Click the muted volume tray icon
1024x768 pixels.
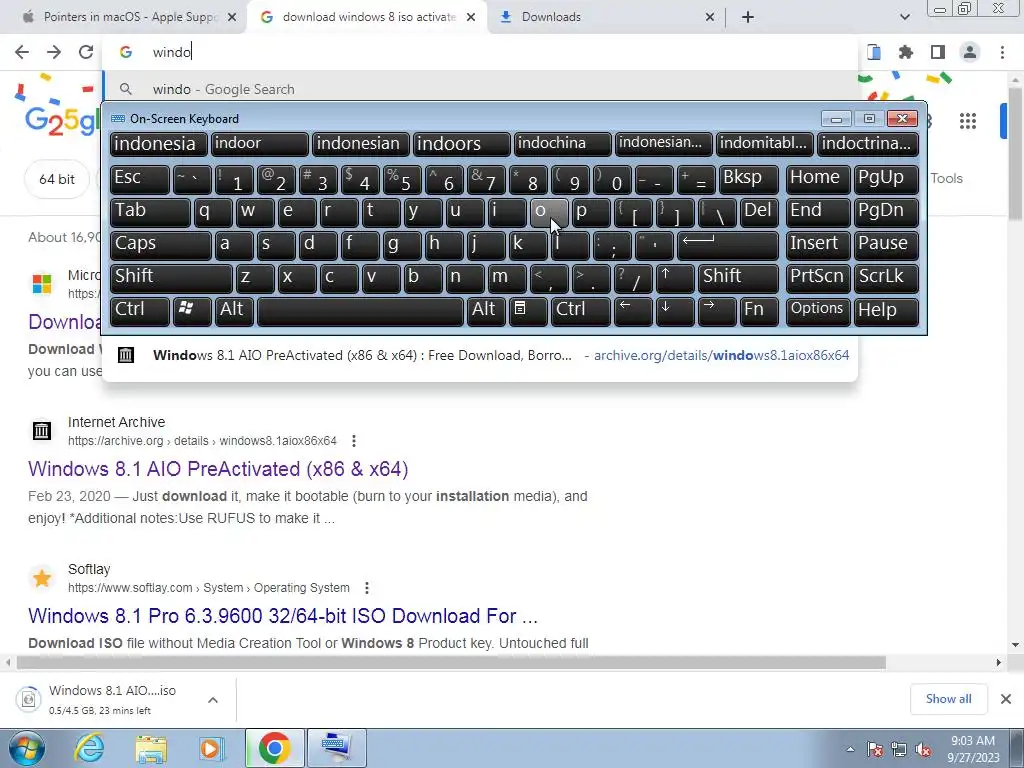[923, 750]
